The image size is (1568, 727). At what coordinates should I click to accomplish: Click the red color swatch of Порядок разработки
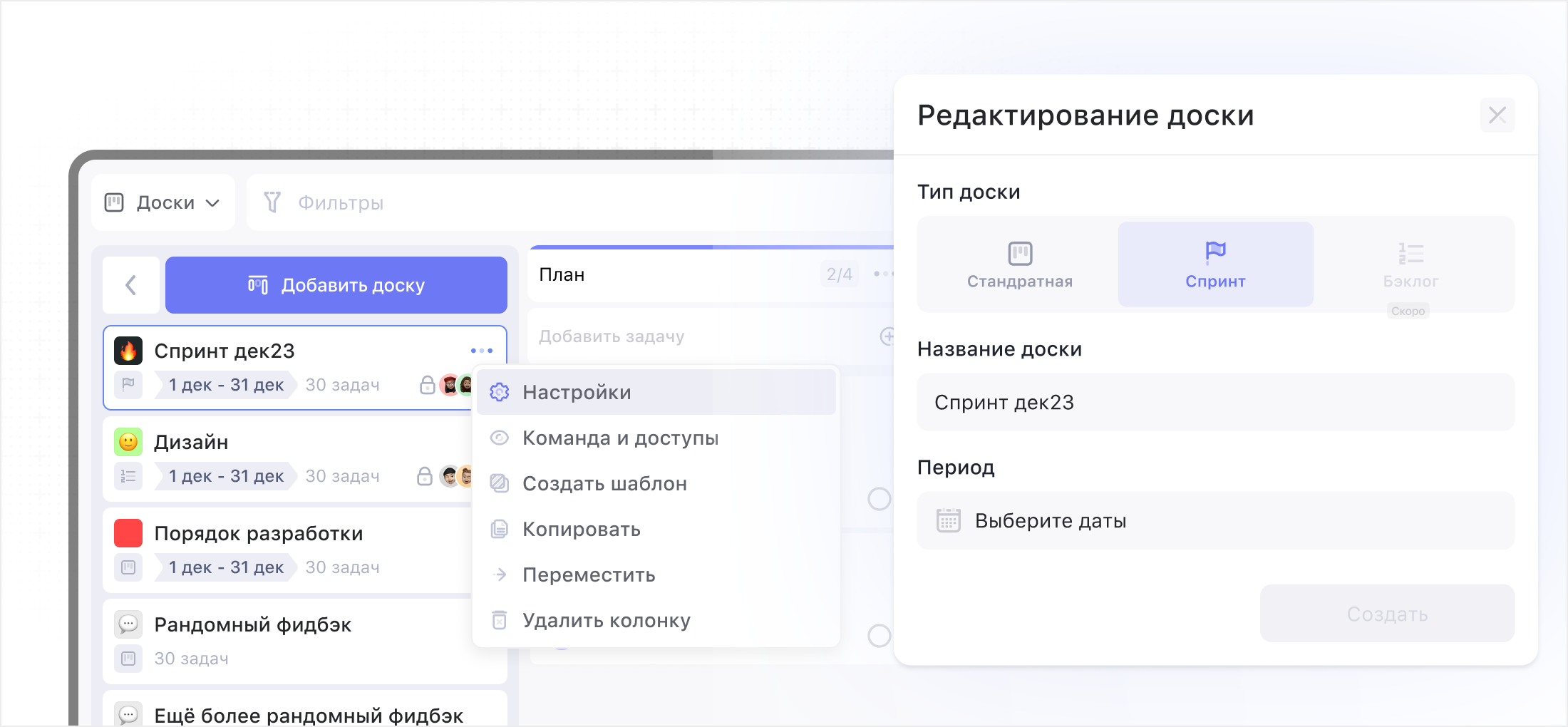(x=128, y=532)
